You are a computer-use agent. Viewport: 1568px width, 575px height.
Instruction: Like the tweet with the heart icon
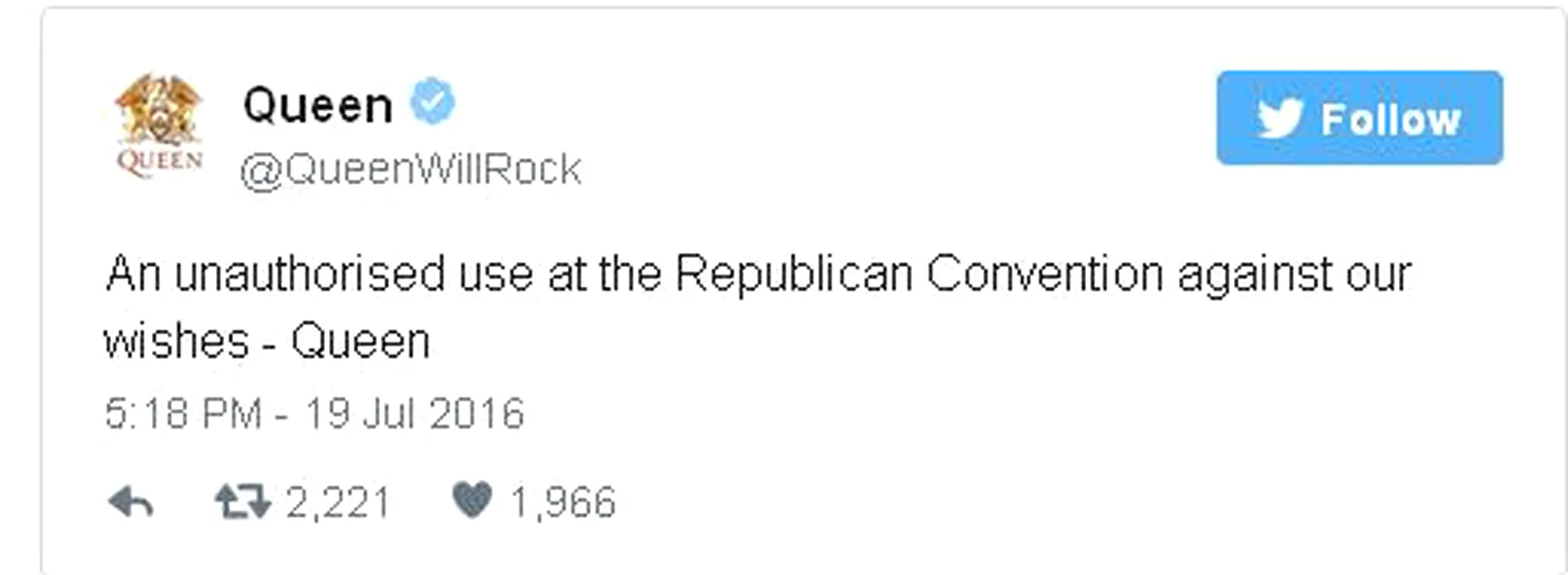(x=472, y=499)
